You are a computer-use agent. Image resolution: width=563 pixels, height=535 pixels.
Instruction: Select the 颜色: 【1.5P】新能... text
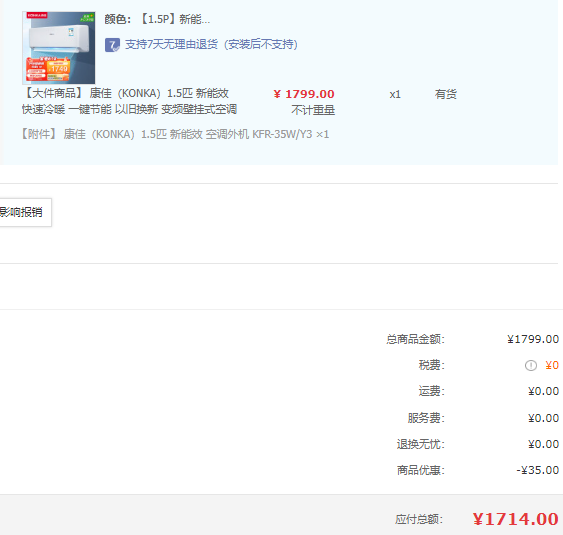click(157, 19)
